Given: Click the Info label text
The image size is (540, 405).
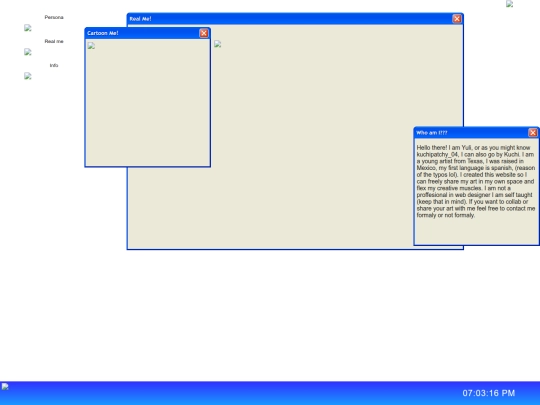Looking at the screenshot, I should pos(54,65).
